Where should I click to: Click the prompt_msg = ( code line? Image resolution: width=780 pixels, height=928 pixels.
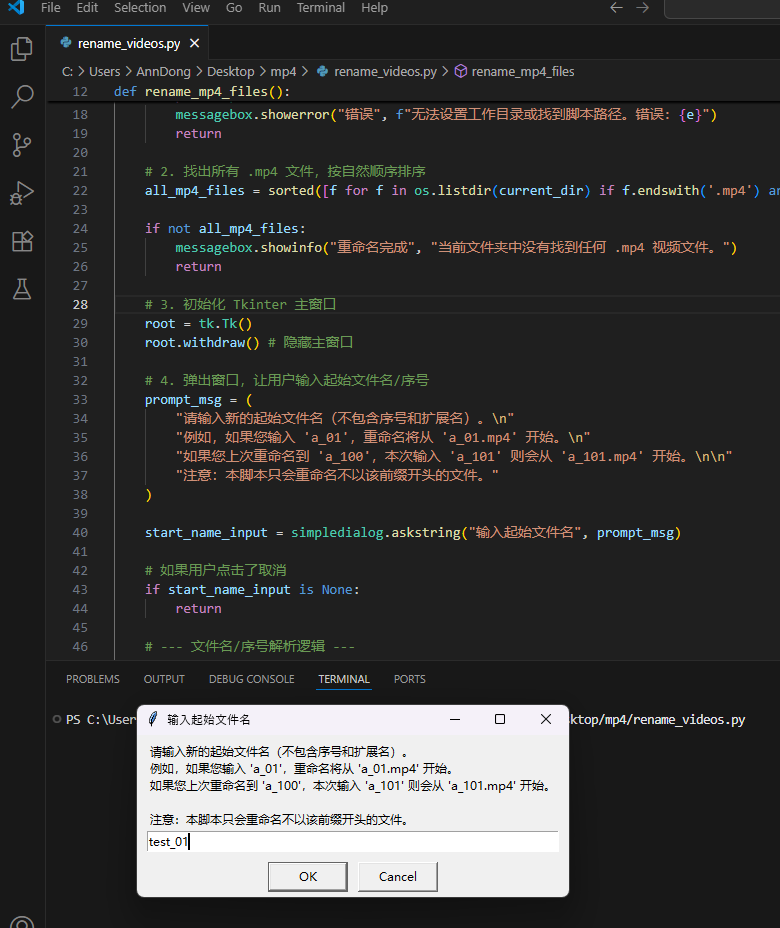198,399
